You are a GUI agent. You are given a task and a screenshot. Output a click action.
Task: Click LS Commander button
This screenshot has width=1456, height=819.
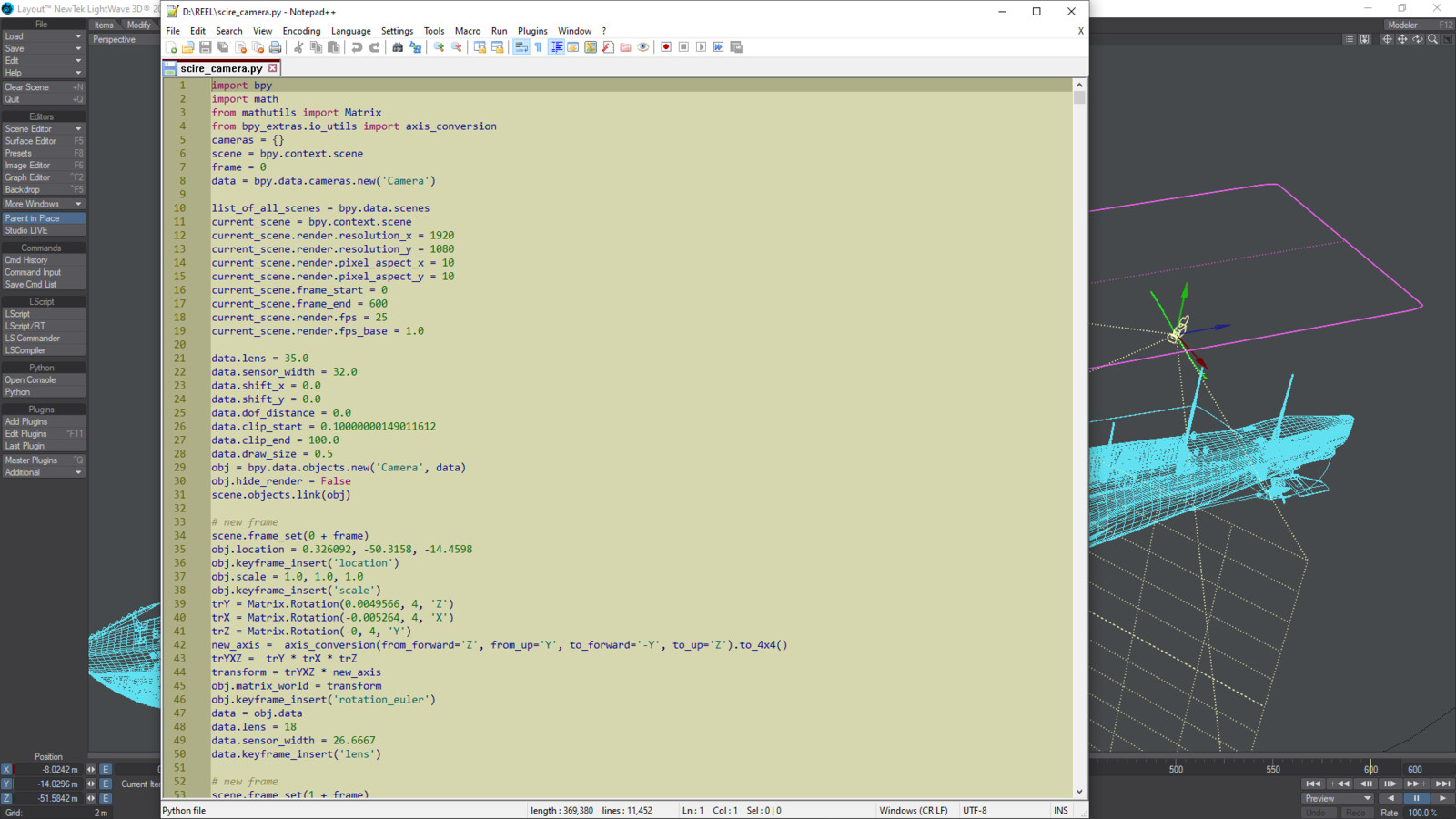(43, 339)
